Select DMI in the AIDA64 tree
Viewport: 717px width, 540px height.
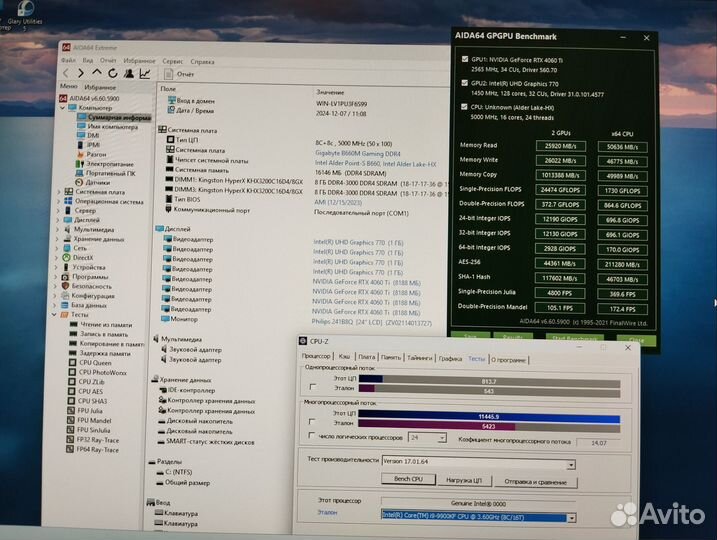(93, 135)
